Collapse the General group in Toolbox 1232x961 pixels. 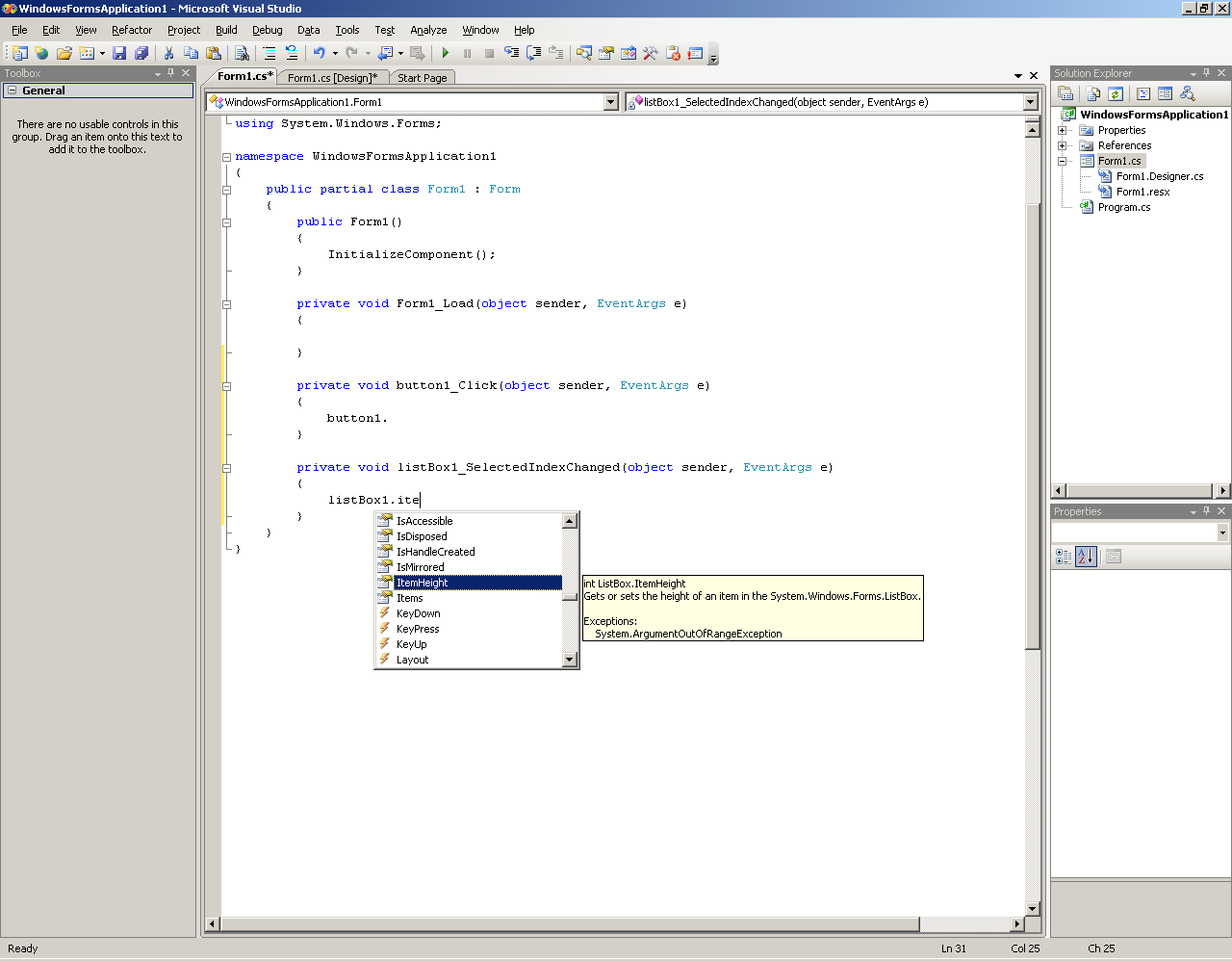point(13,91)
